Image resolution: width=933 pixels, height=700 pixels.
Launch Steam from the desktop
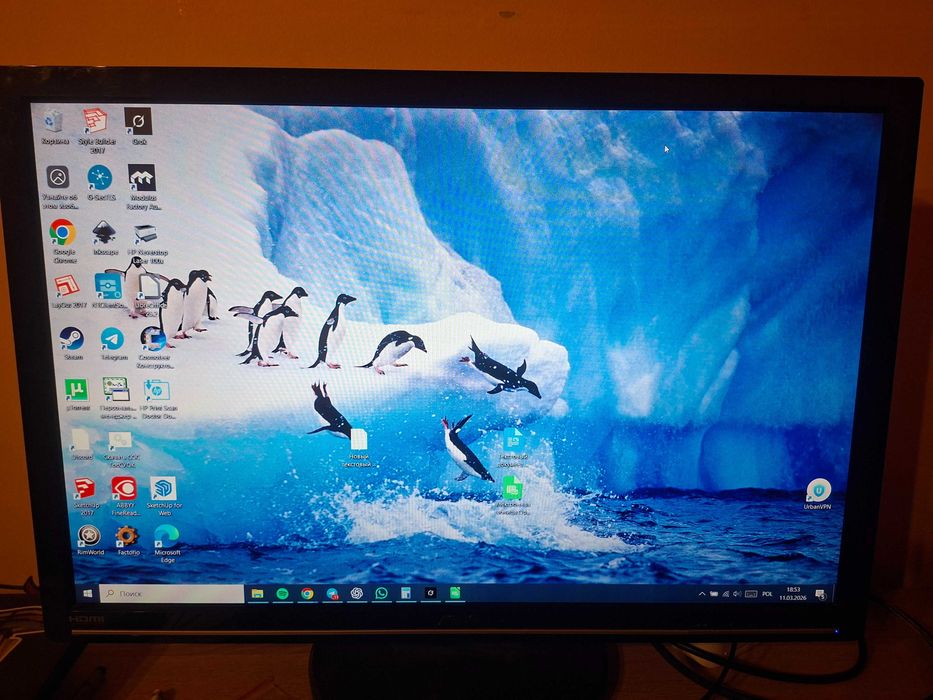pos(73,343)
